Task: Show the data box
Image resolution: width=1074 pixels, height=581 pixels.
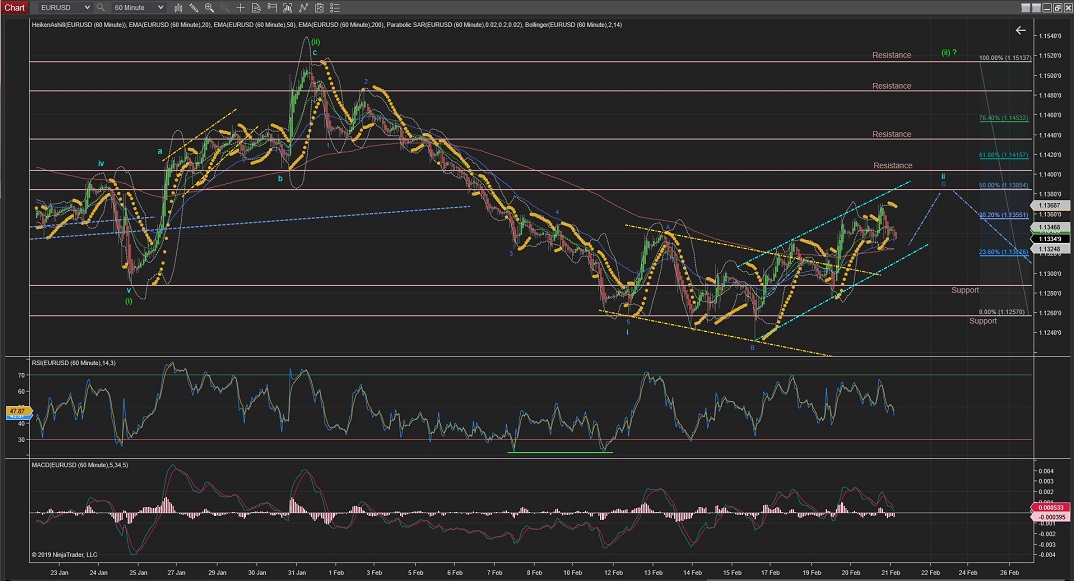Action: pos(255,7)
